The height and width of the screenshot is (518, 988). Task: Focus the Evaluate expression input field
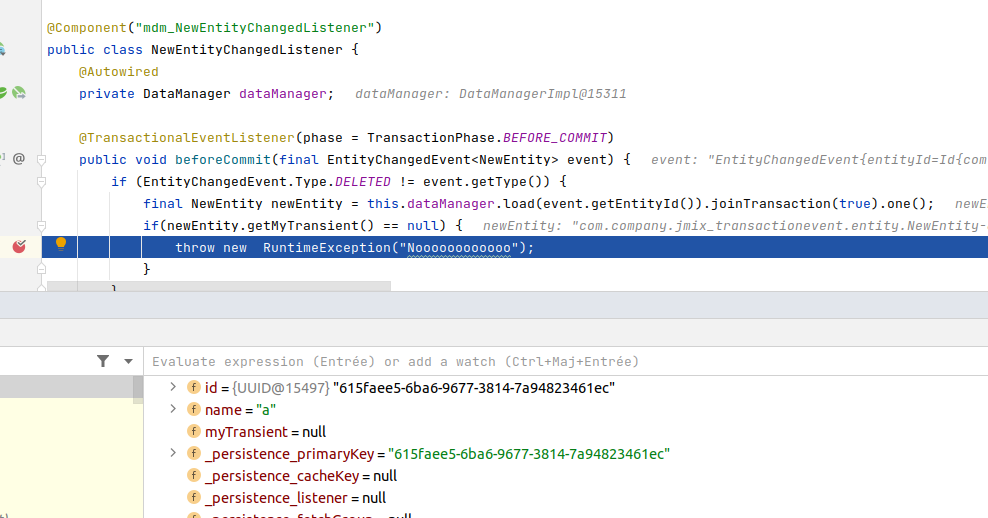[566, 362]
